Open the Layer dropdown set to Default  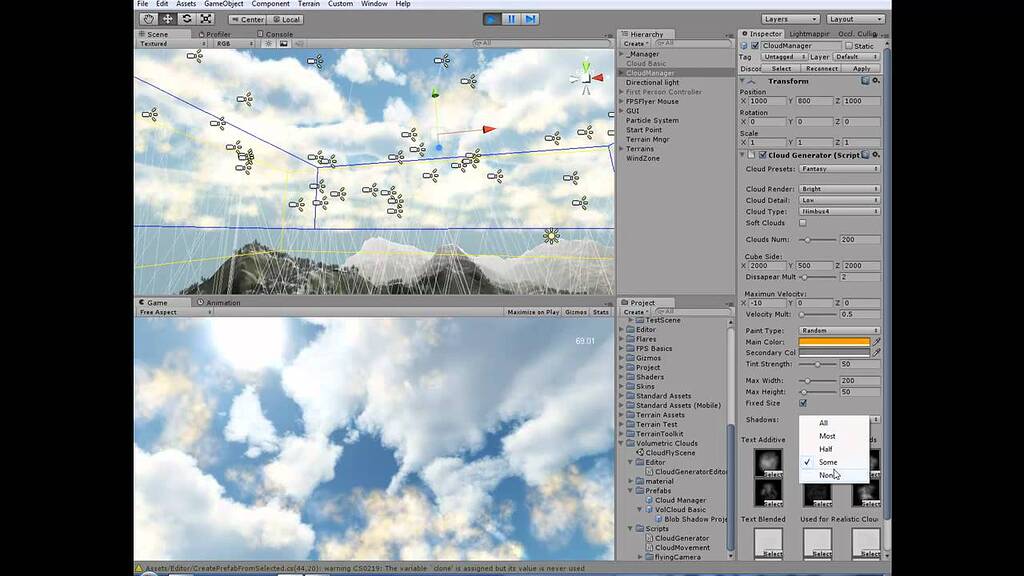tap(856, 57)
